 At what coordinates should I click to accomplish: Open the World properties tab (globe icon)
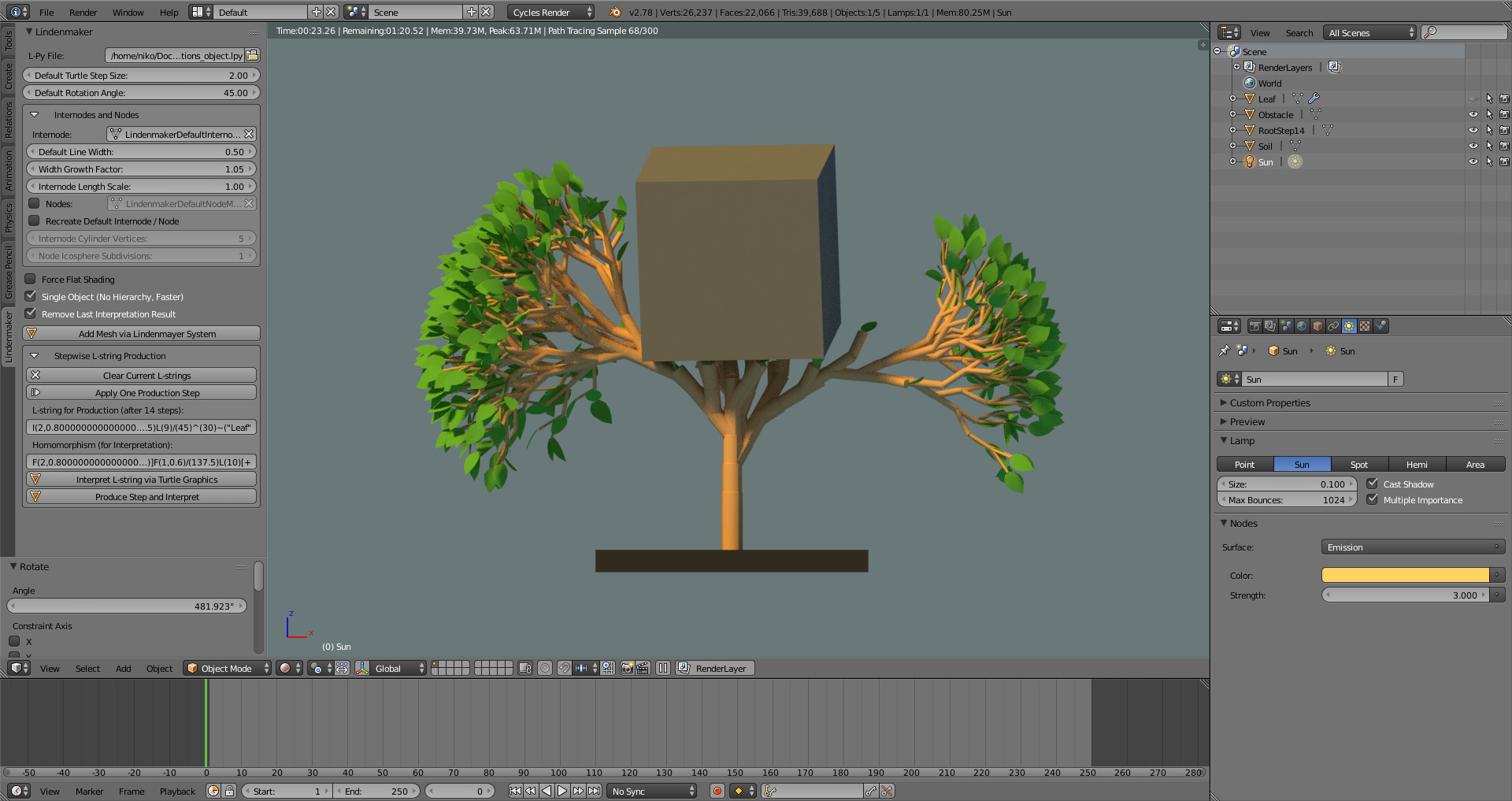pyautogui.click(x=1302, y=326)
